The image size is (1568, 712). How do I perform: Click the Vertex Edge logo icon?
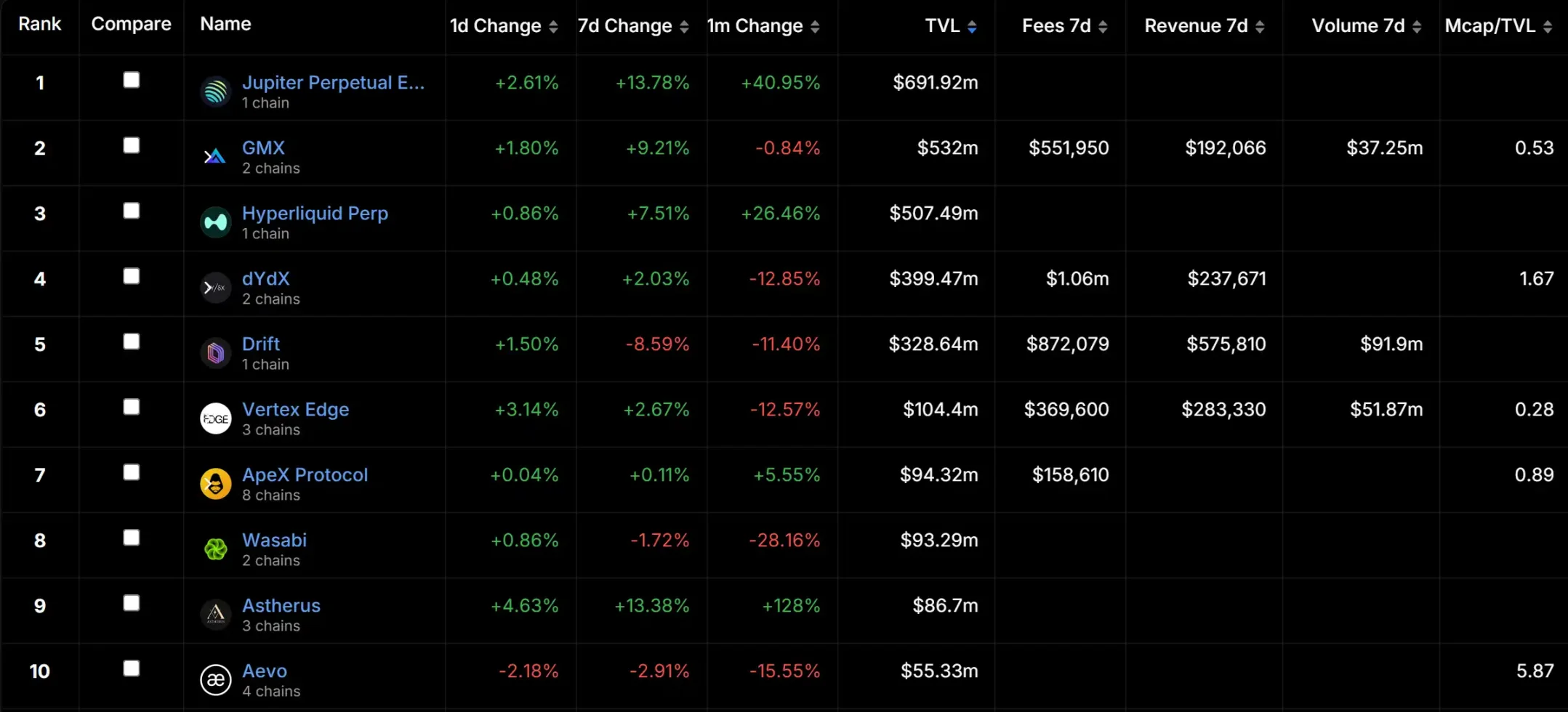coord(215,418)
